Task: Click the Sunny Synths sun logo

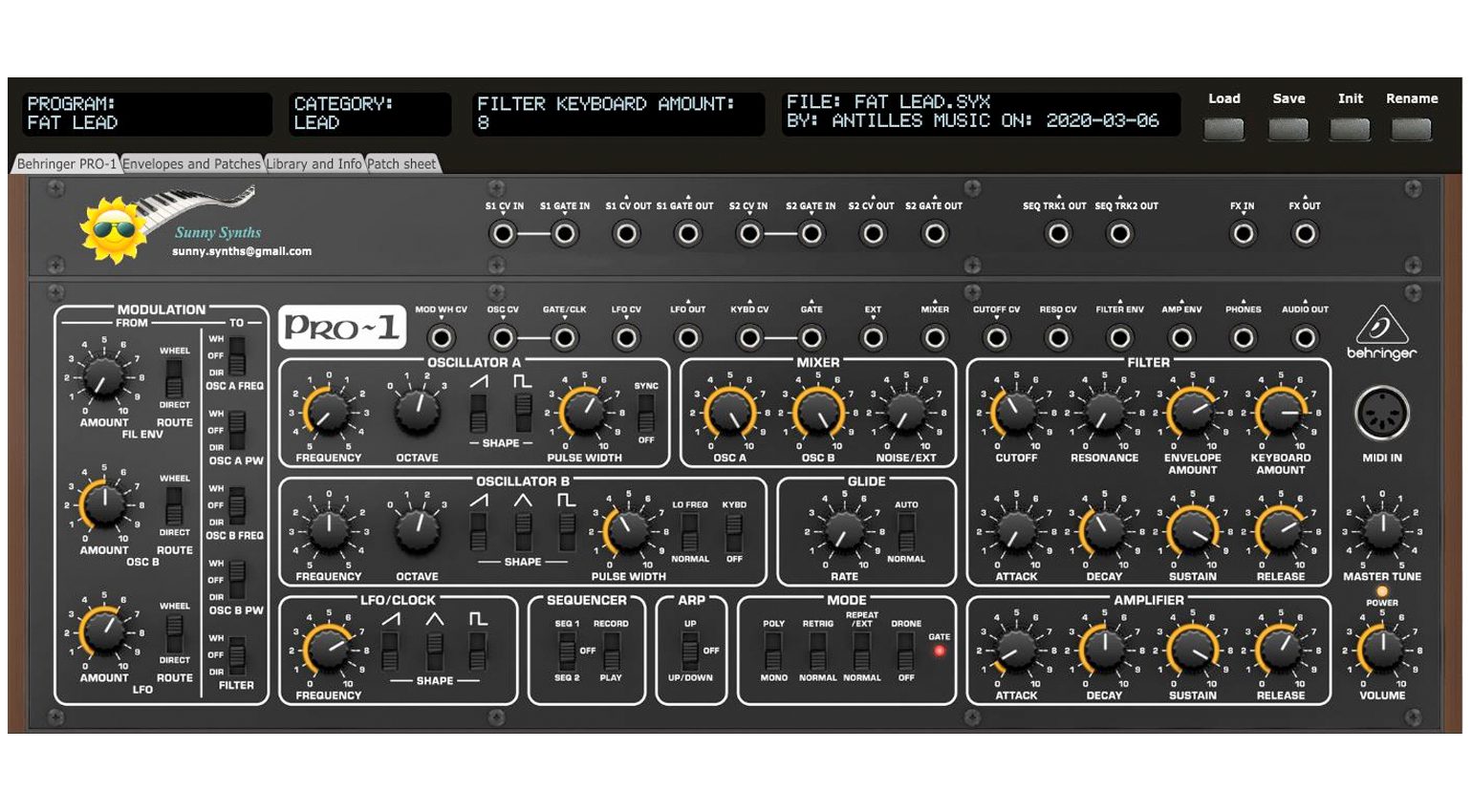Action: tap(113, 230)
